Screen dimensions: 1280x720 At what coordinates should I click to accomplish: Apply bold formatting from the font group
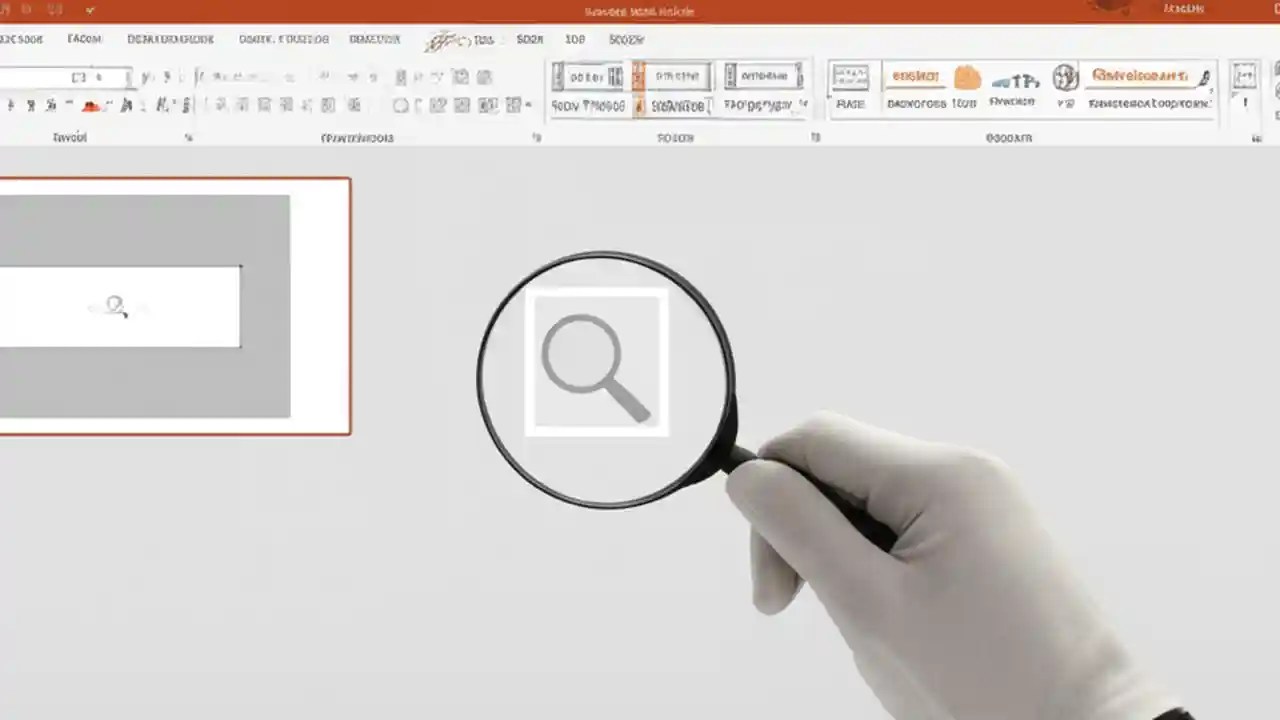8,105
